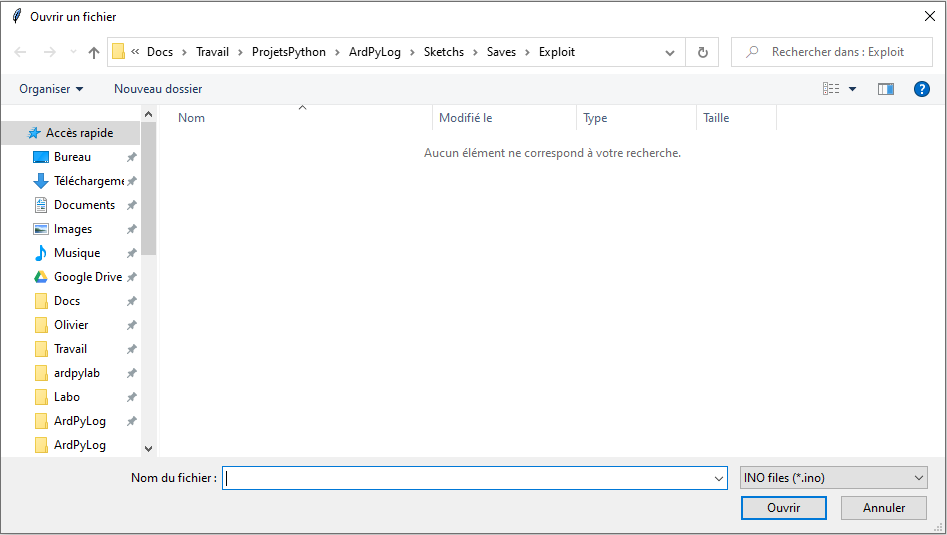Viewport: 947px width, 535px height.
Task: Navigate to Sketchs in breadcrumb path
Action: (x=444, y=52)
